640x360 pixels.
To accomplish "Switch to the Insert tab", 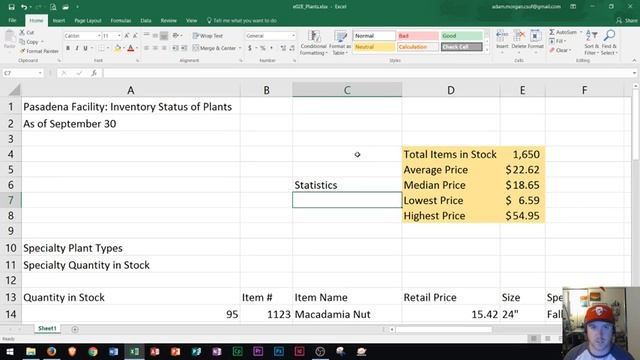I will pos(59,20).
